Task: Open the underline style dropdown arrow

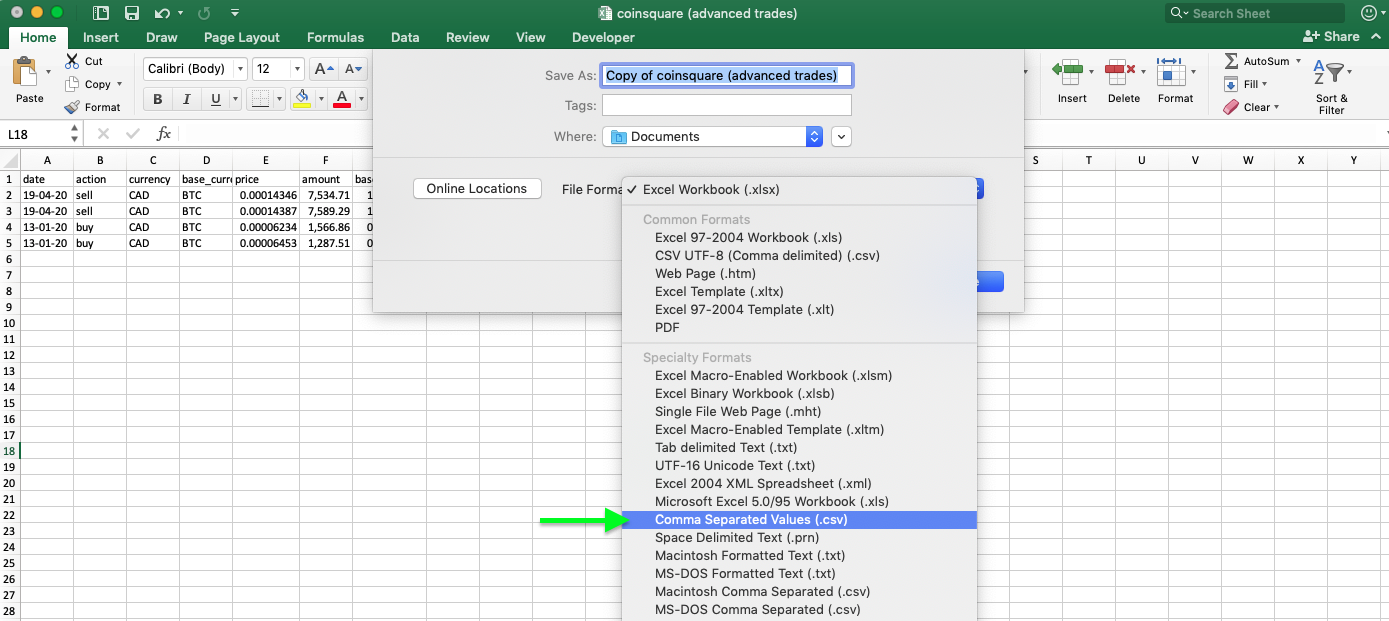Action: coord(235,99)
